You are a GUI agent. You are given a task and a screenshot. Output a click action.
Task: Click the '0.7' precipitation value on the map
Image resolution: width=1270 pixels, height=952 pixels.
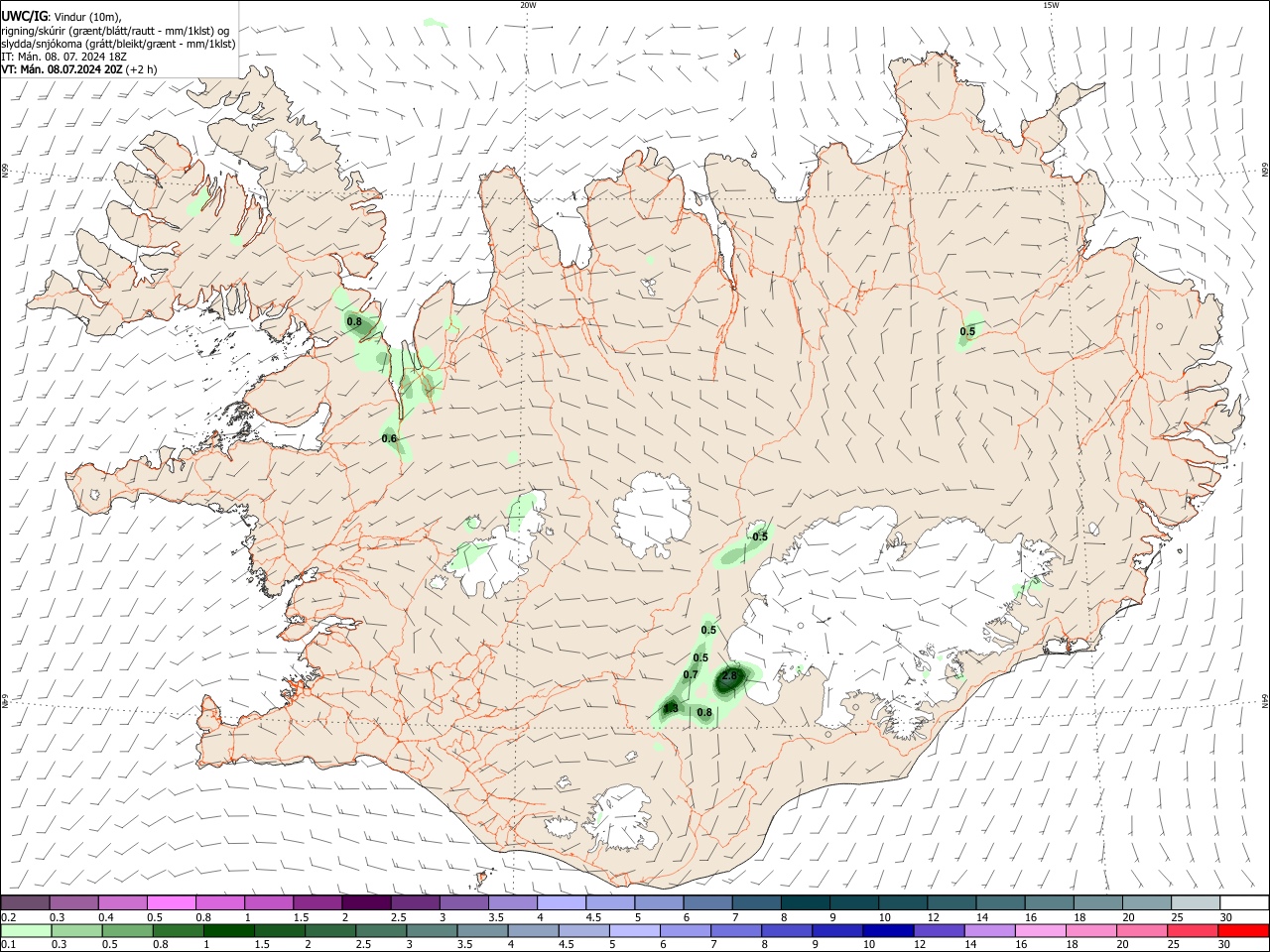coord(691,674)
